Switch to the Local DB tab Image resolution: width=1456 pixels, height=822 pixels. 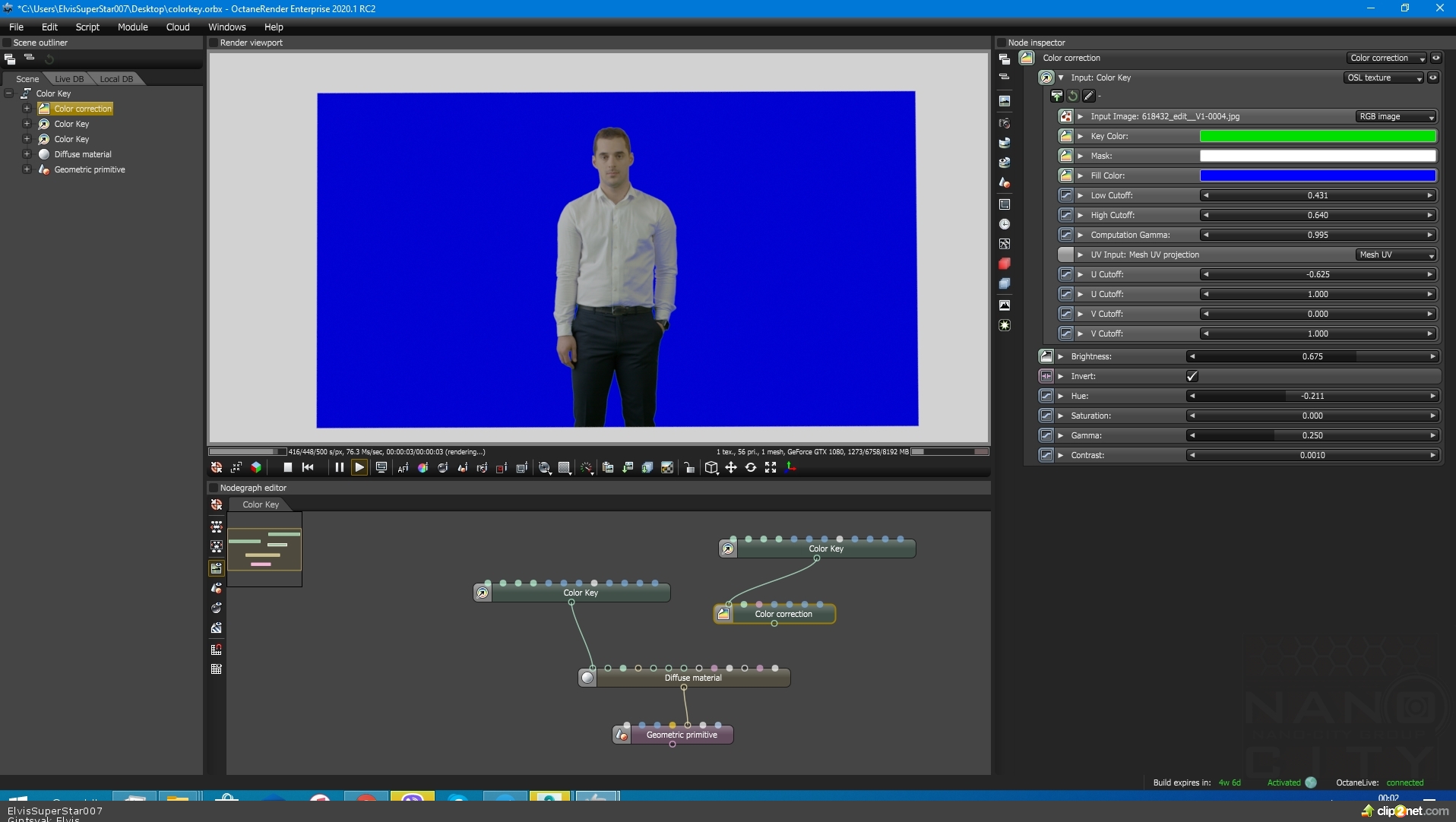point(116,79)
